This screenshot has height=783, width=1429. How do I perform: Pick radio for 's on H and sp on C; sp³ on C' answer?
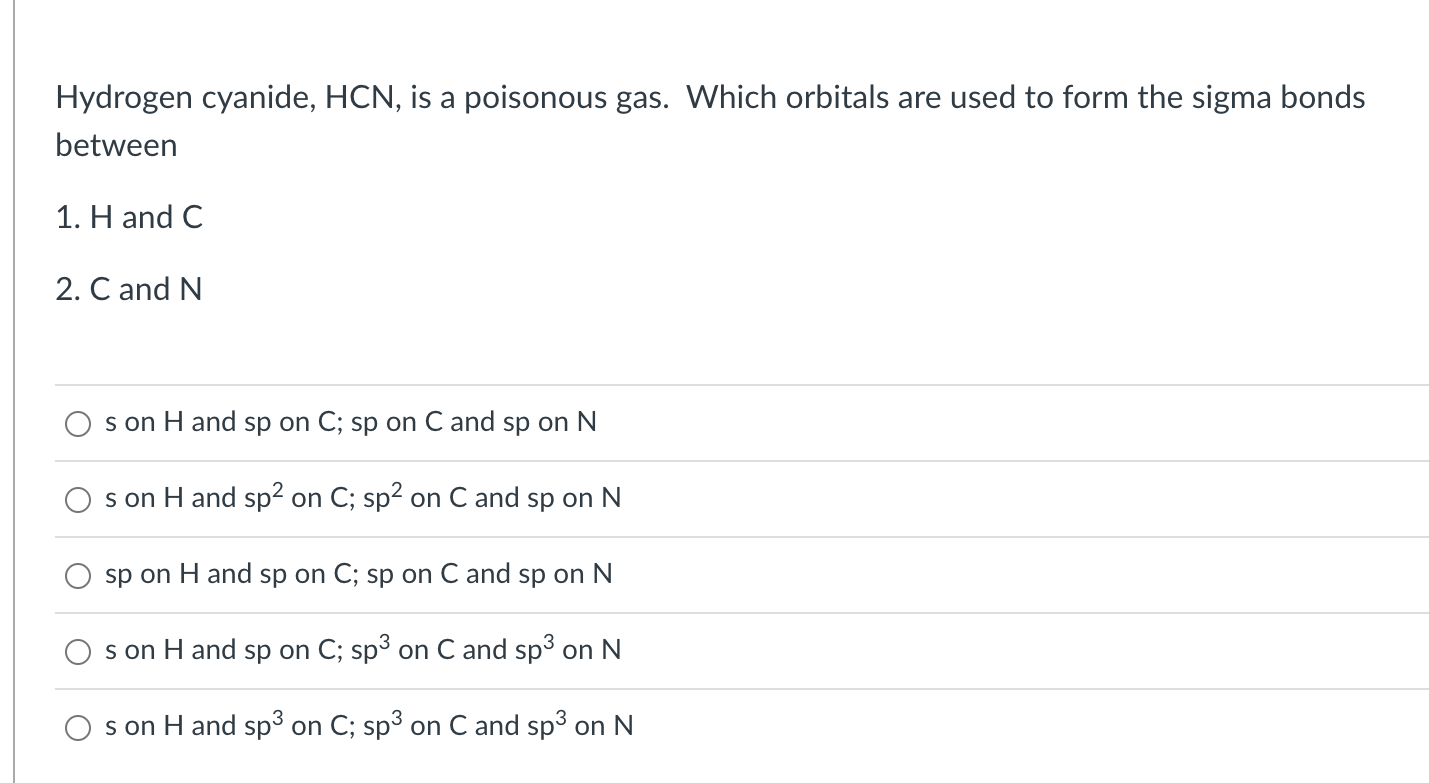point(79,653)
